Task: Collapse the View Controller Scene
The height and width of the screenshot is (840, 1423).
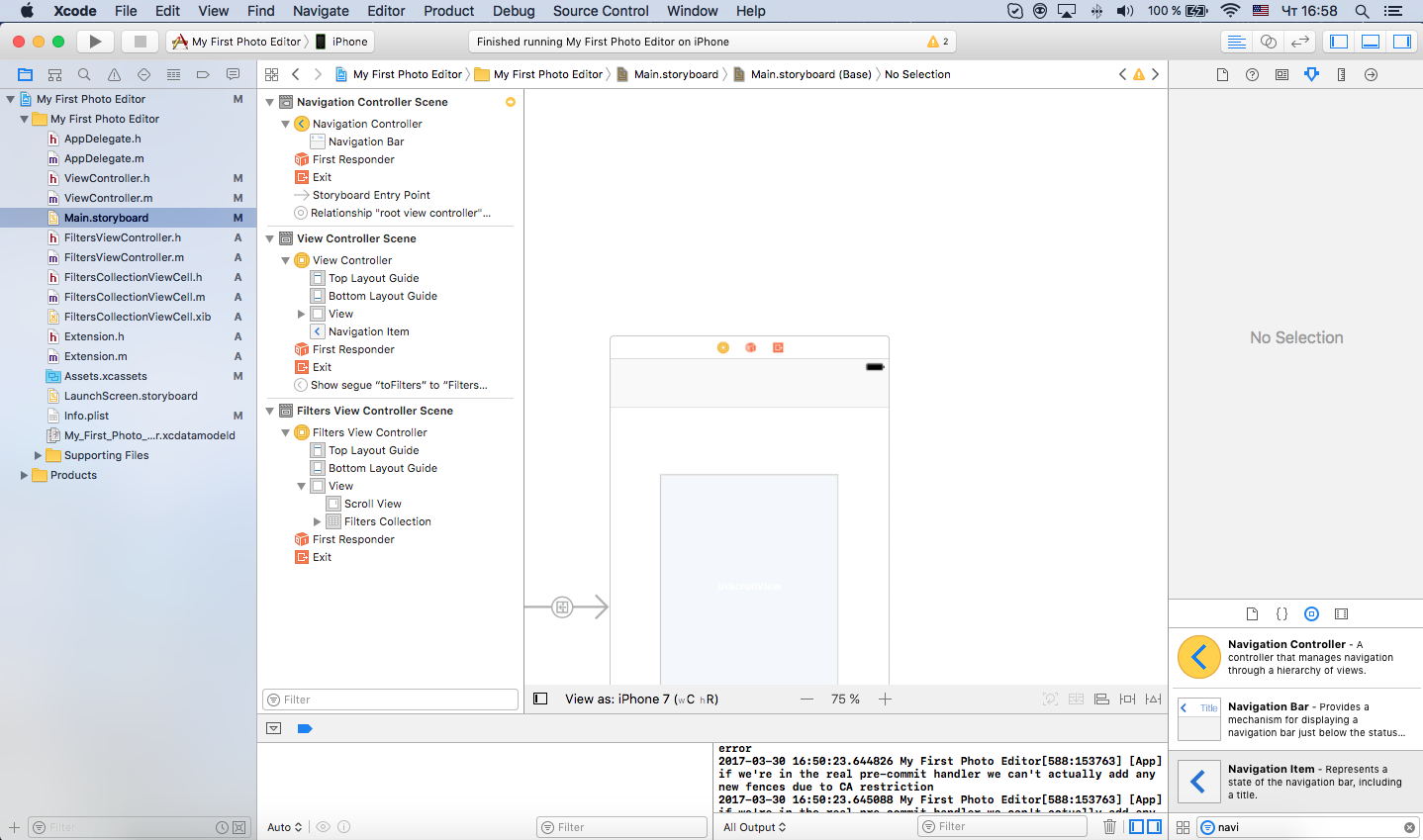Action: click(270, 238)
